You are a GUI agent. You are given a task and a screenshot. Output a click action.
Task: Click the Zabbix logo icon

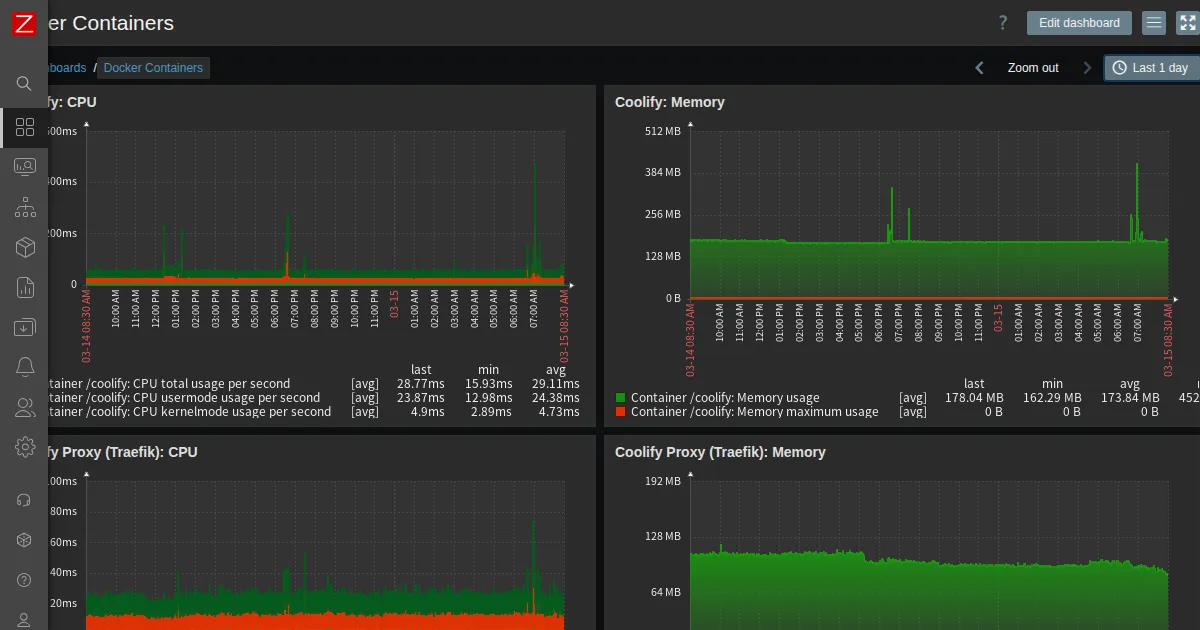click(x=24, y=24)
